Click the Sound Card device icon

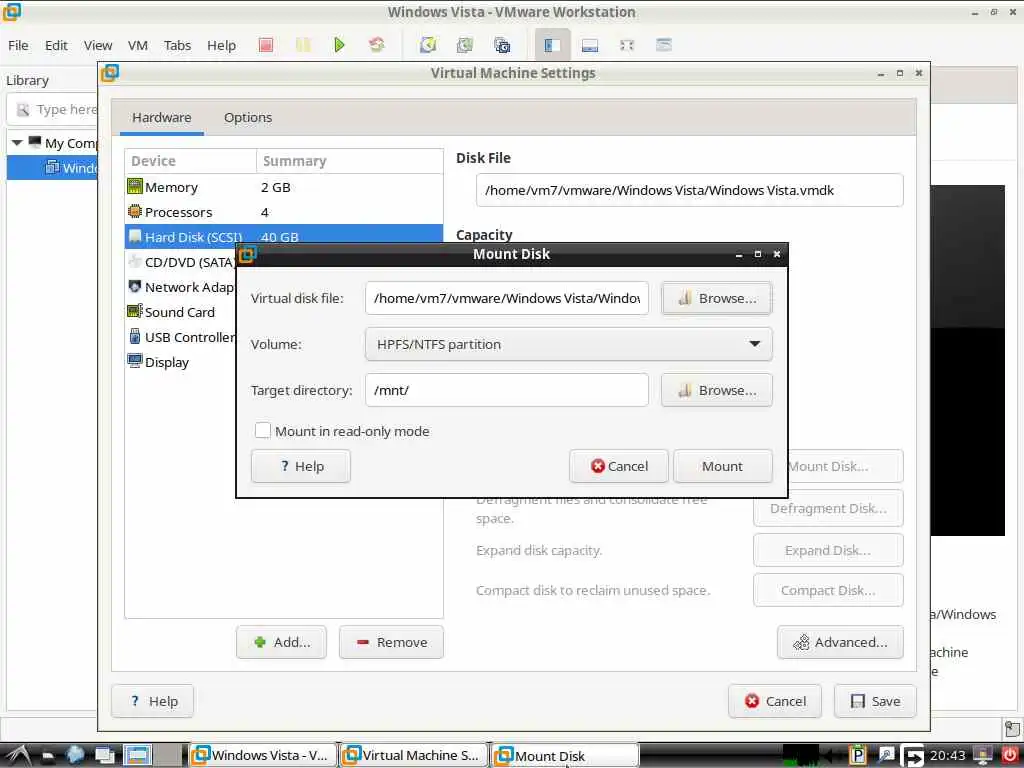coord(135,312)
